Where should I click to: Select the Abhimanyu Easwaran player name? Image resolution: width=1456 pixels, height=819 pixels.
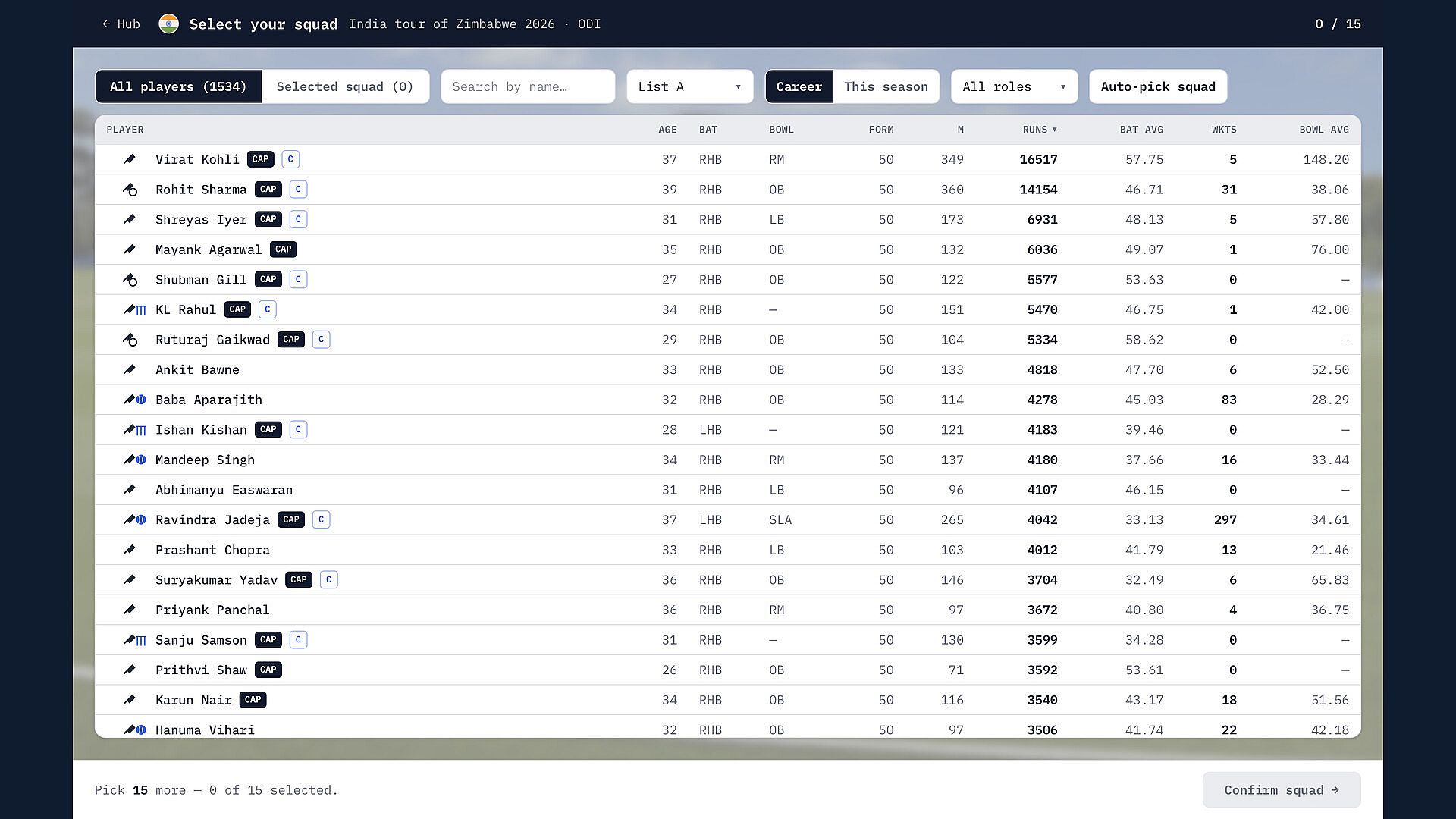(x=224, y=490)
